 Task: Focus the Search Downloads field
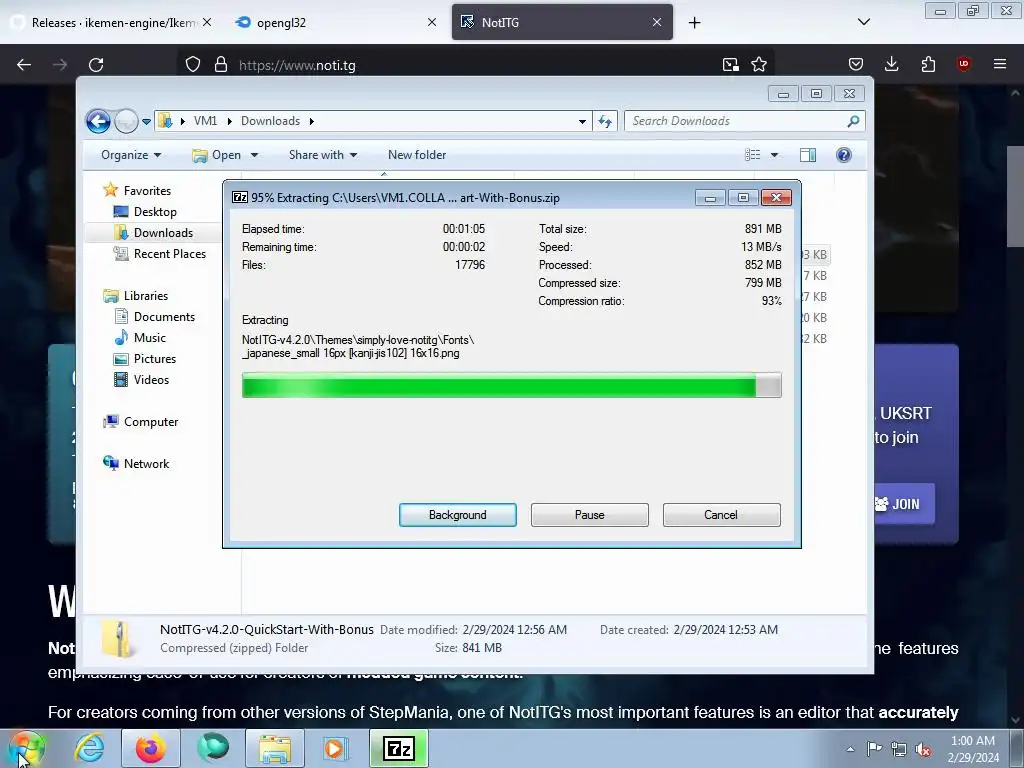coord(744,121)
